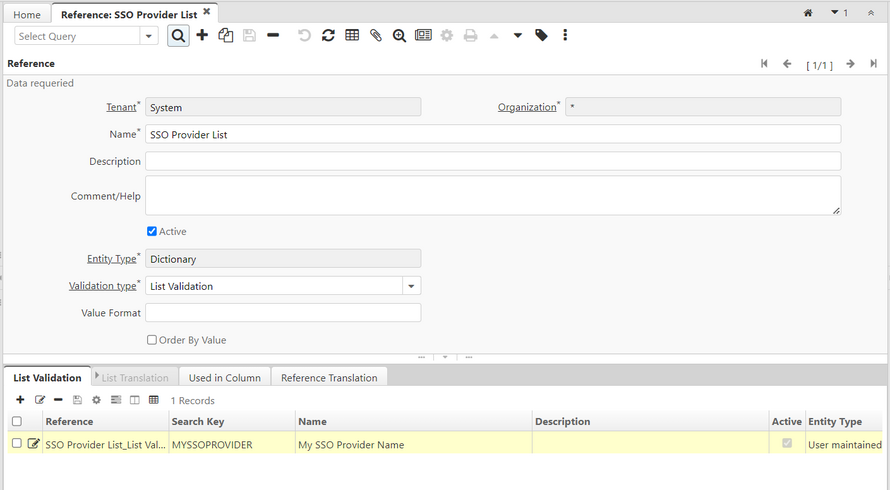Open the toolbar's black down-arrow menu
This screenshot has height=490, width=890.
pos(518,36)
